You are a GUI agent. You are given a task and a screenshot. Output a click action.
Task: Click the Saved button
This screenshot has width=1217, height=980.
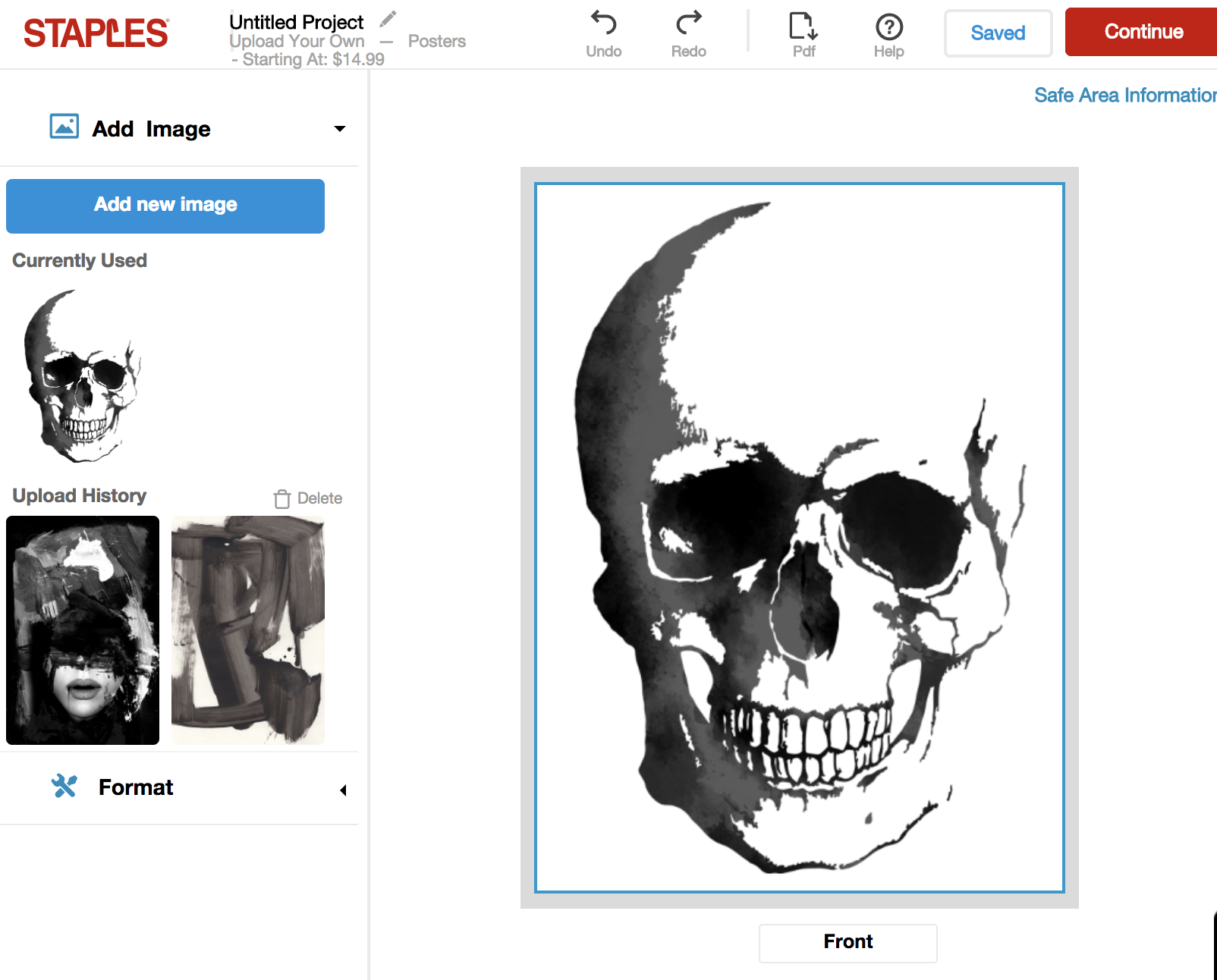998,33
